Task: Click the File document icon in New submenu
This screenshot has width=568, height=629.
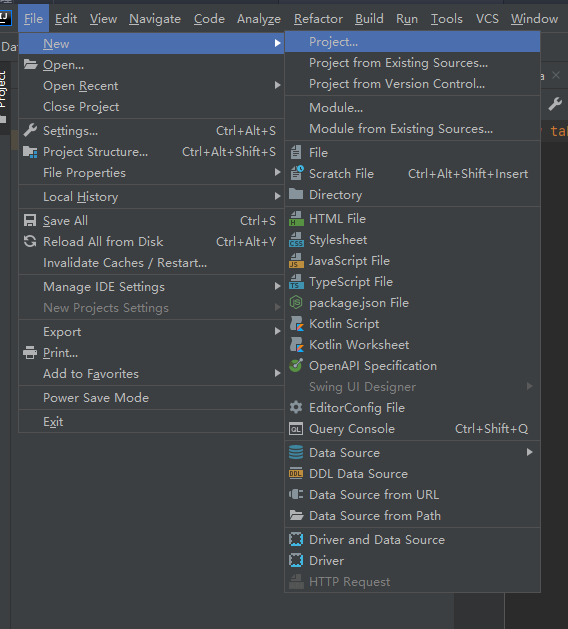Action: (x=296, y=152)
